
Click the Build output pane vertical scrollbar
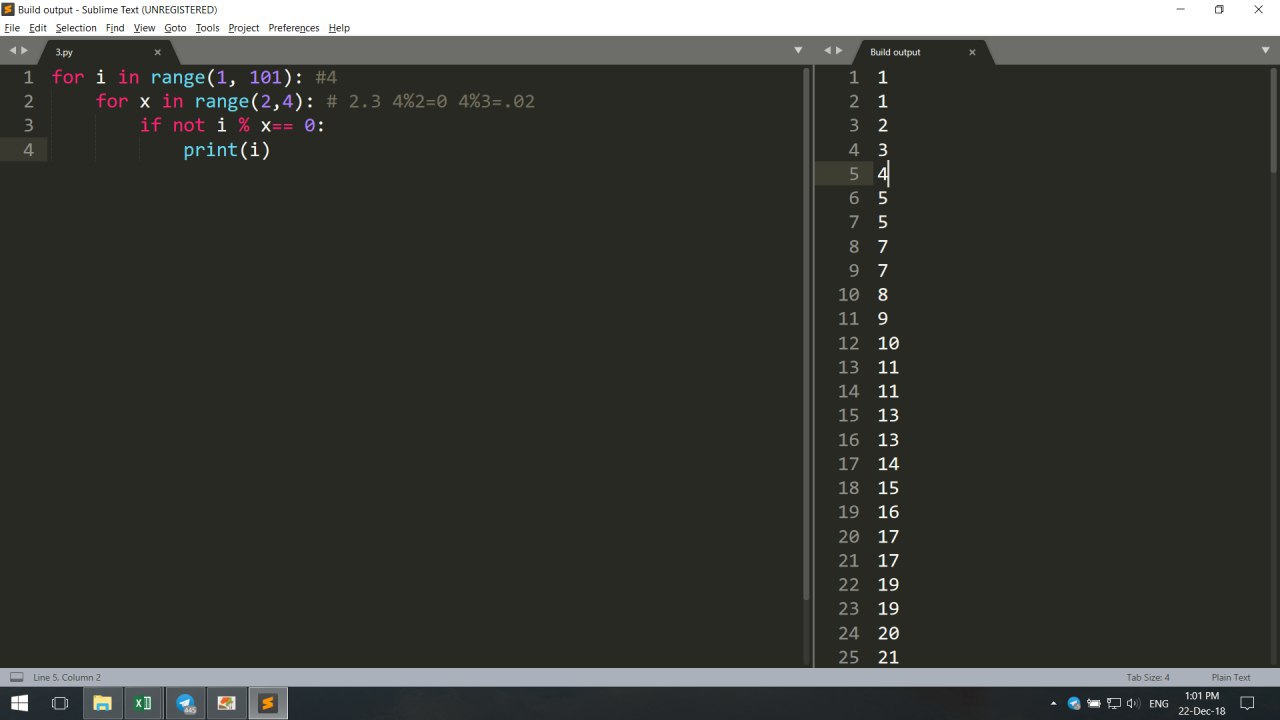click(x=1275, y=120)
